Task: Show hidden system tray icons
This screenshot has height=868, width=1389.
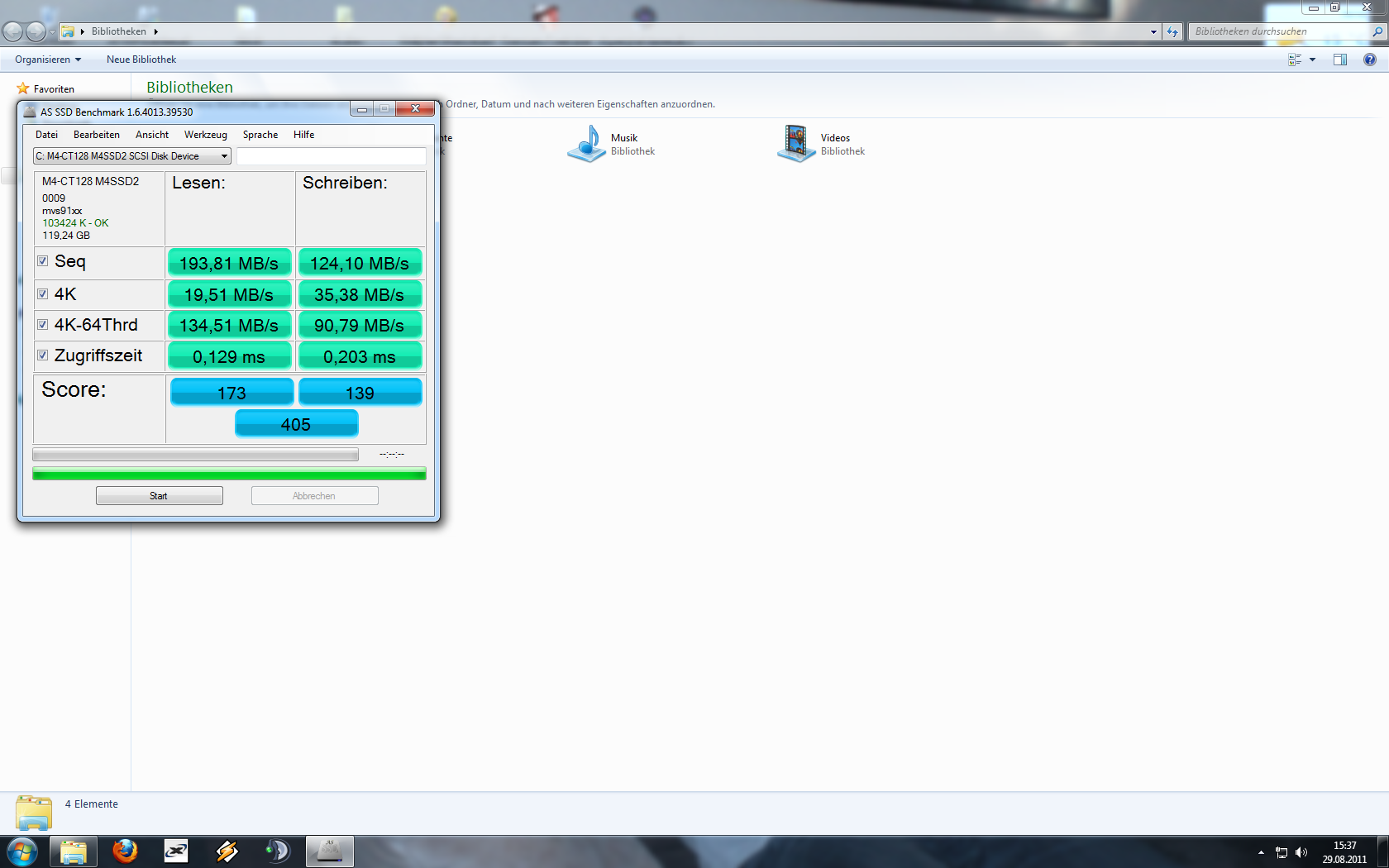Action: [x=1261, y=852]
